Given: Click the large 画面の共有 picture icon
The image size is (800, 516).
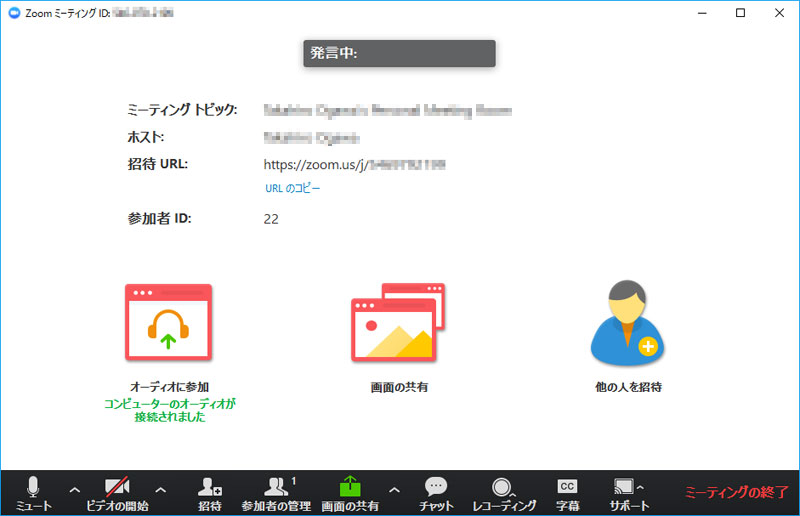Looking at the screenshot, I should [397, 322].
